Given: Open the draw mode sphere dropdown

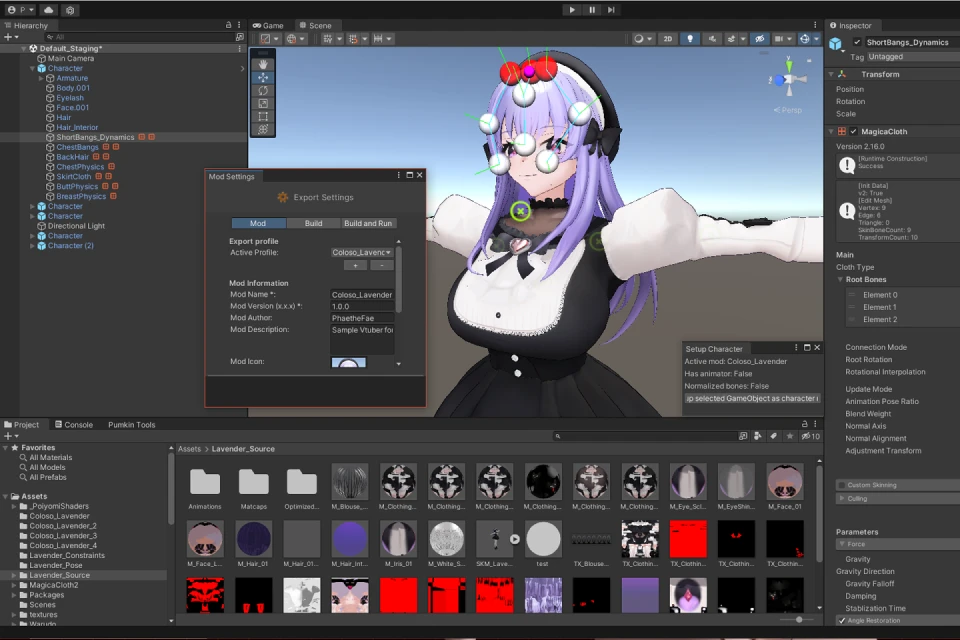Looking at the screenshot, I should point(642,39).
